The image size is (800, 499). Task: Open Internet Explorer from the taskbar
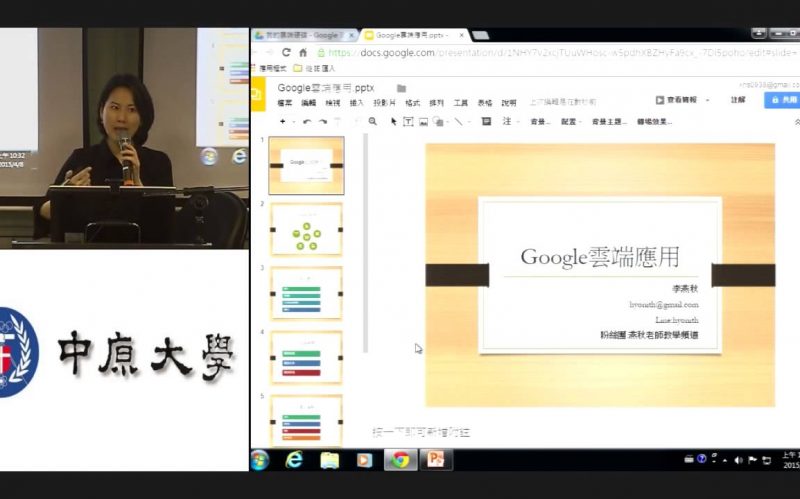(x=294, y=460)
